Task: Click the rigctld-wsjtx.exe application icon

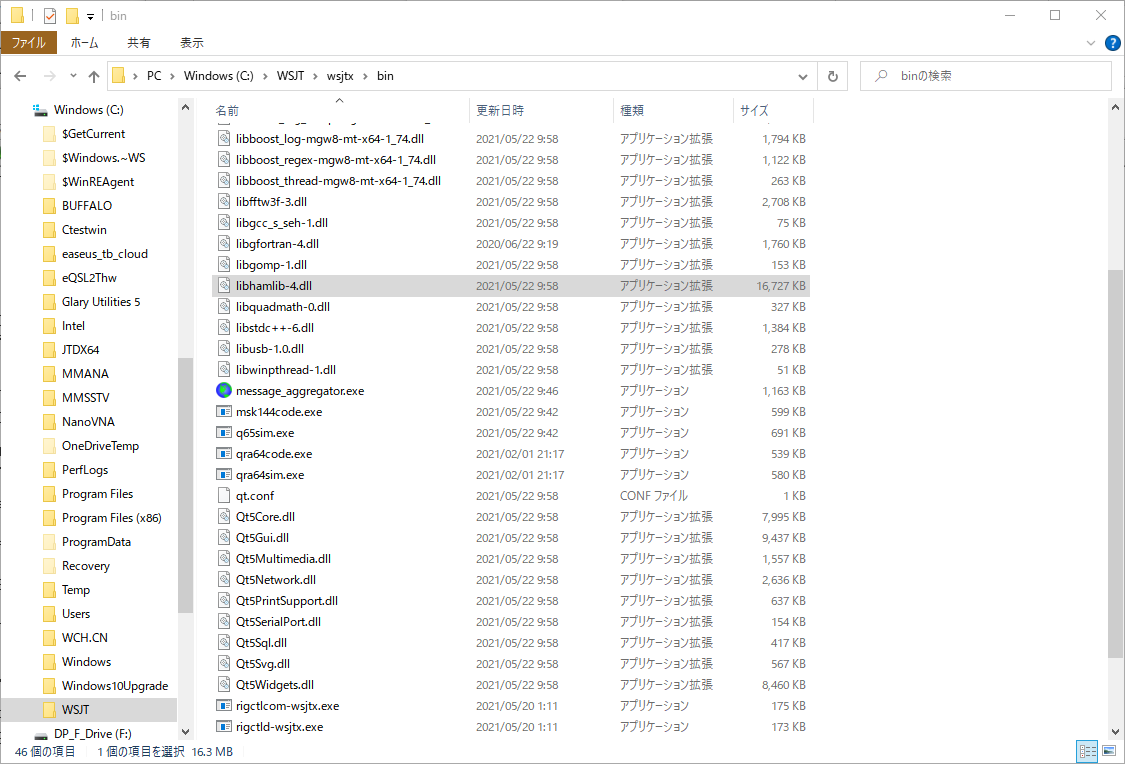Action: 224,727
